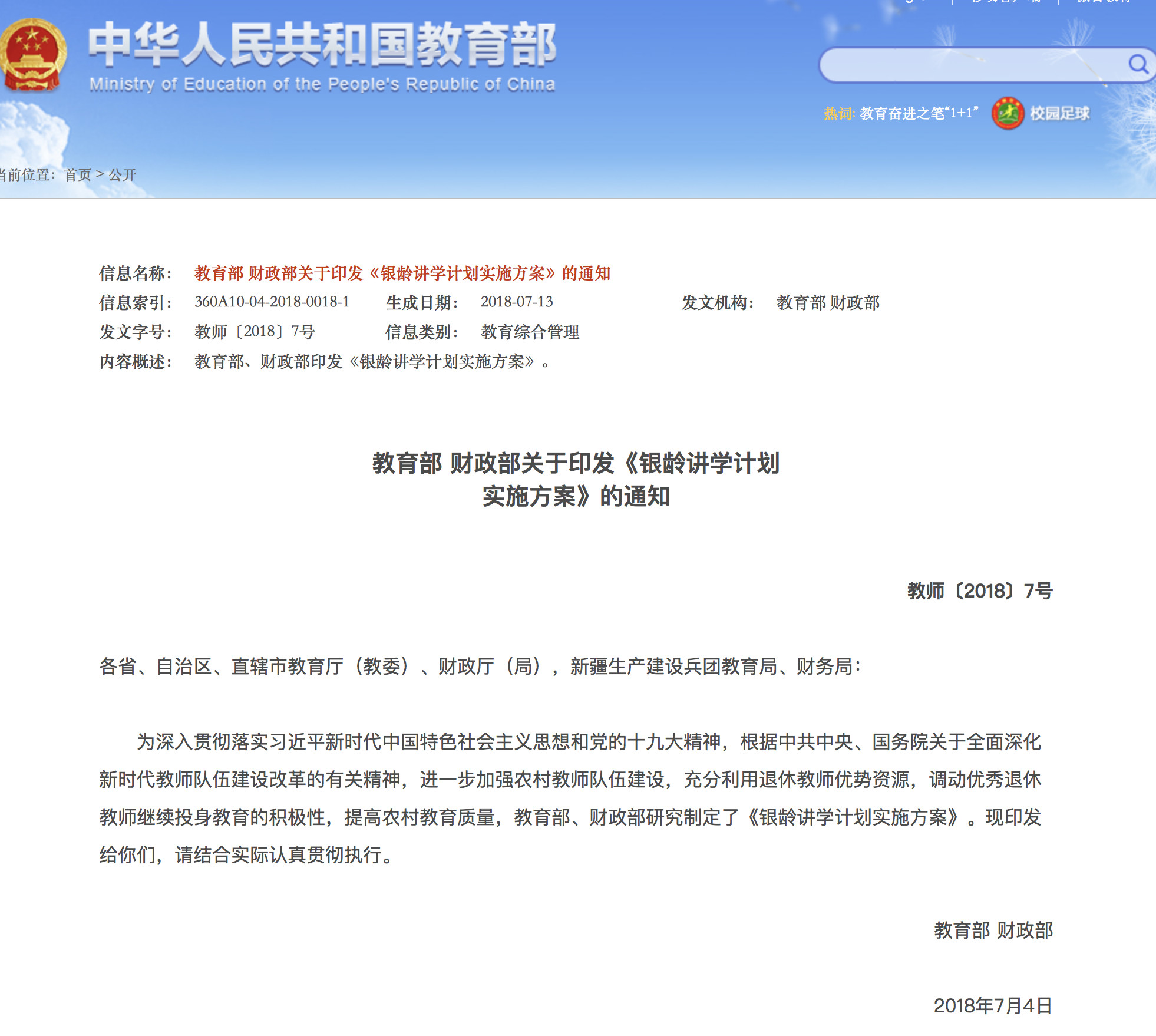Click the 热词 label before hot links
Screen dimensions: 1156x1036
pyautogui.click(x=839, y=113)
